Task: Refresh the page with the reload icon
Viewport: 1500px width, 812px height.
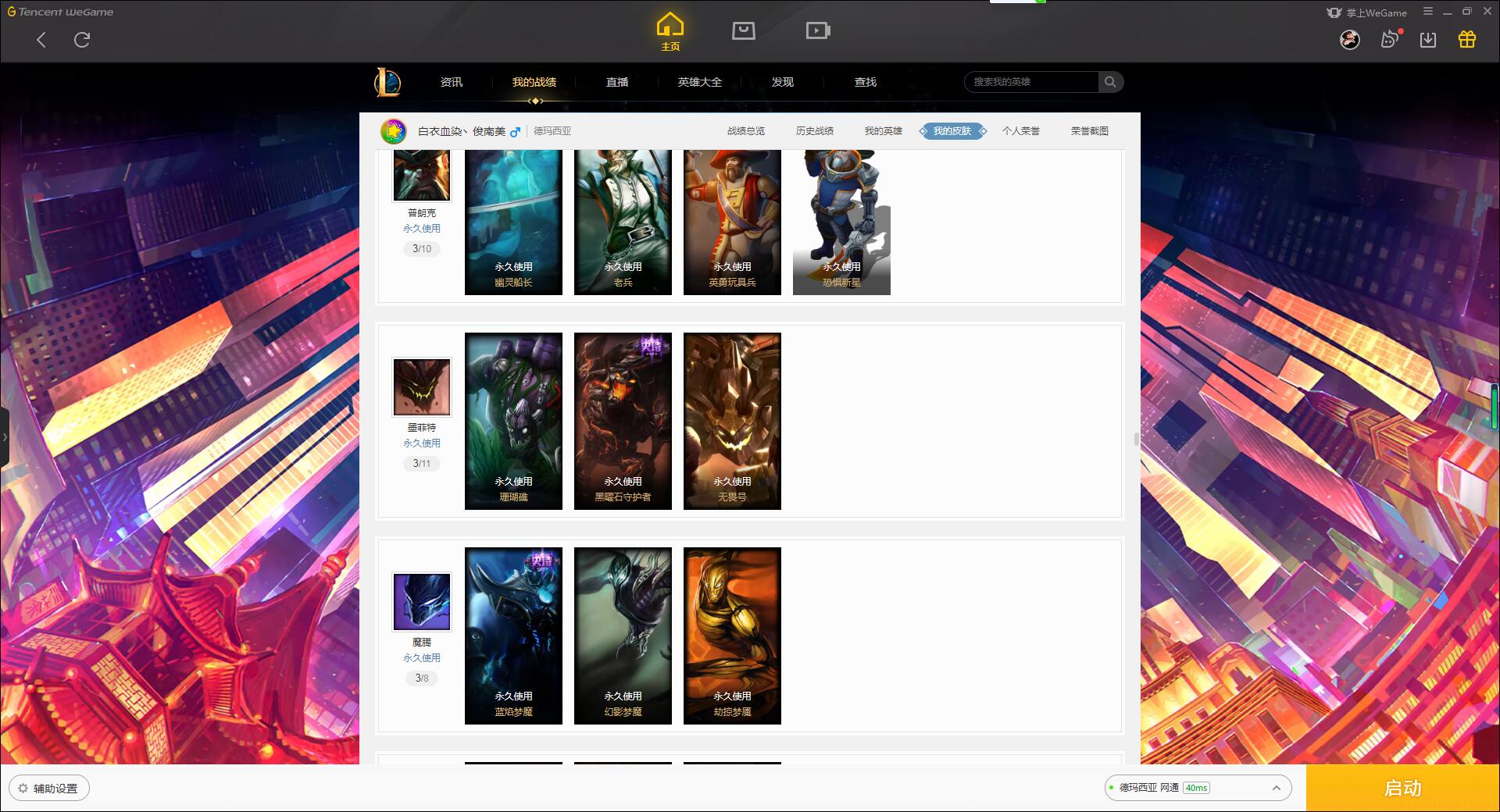Action: click(82, 39)
